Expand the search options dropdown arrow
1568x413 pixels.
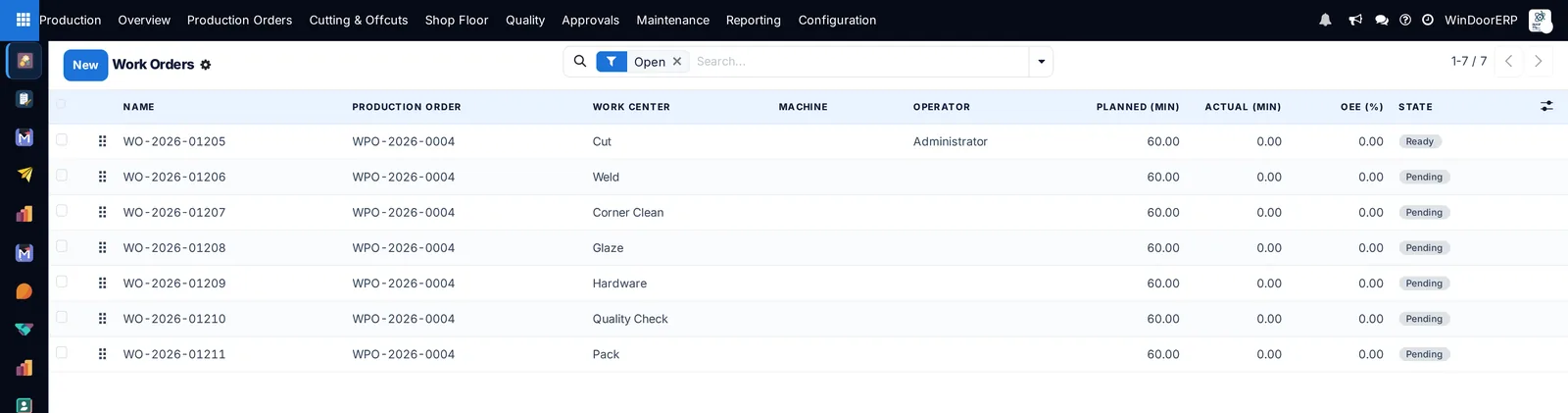[x=1041, y=62]
